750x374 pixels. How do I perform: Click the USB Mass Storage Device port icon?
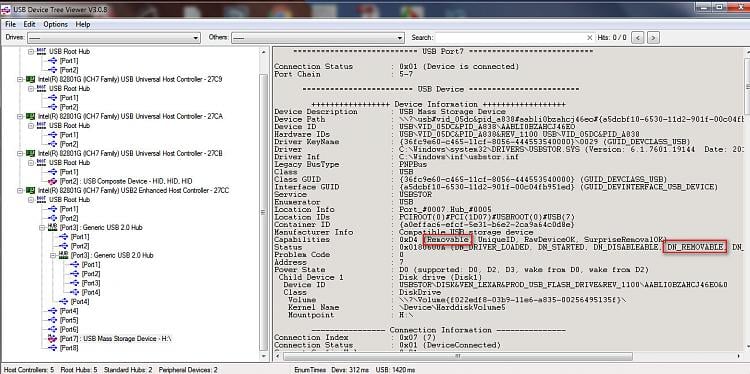[53, 339]
